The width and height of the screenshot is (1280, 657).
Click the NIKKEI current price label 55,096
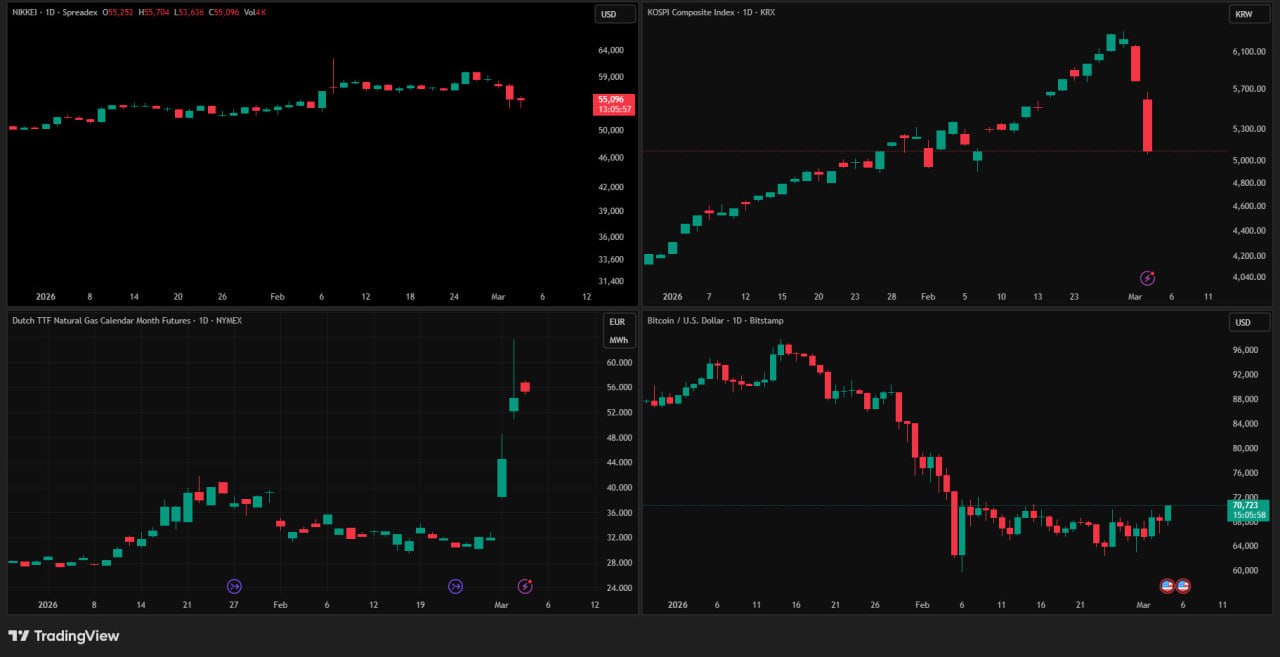pos(610,99)
